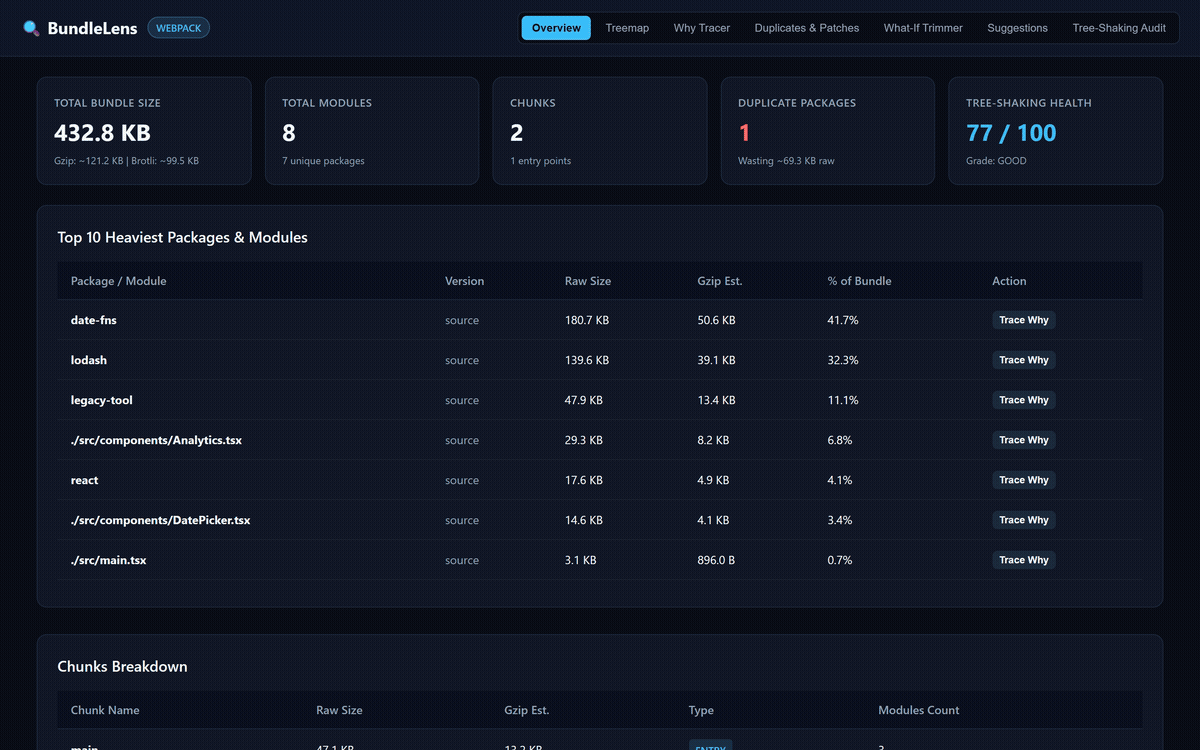Click the Tree-Shaking Health card
Image resolution: width=1200 pixels, height=750 pixels.
1056,131
